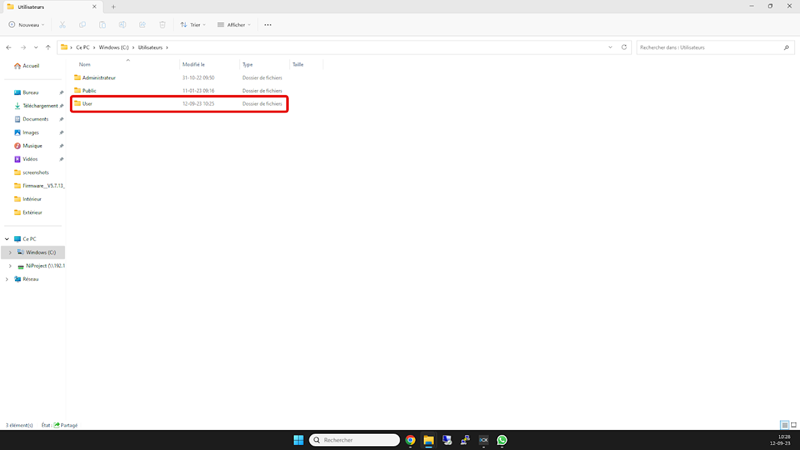This screenshot has width=800, height=450.
Task: Click the Refresh icon beside address bar
Action: pos(624,47)
